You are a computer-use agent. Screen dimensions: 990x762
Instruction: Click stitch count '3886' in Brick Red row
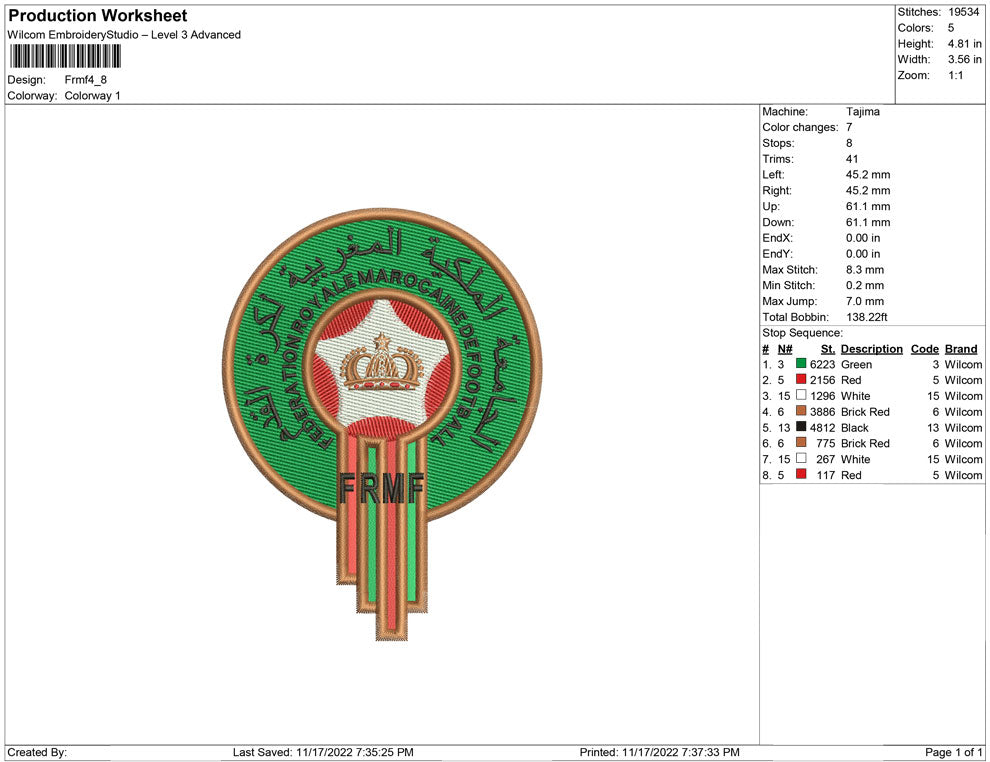tap(822, 412)
